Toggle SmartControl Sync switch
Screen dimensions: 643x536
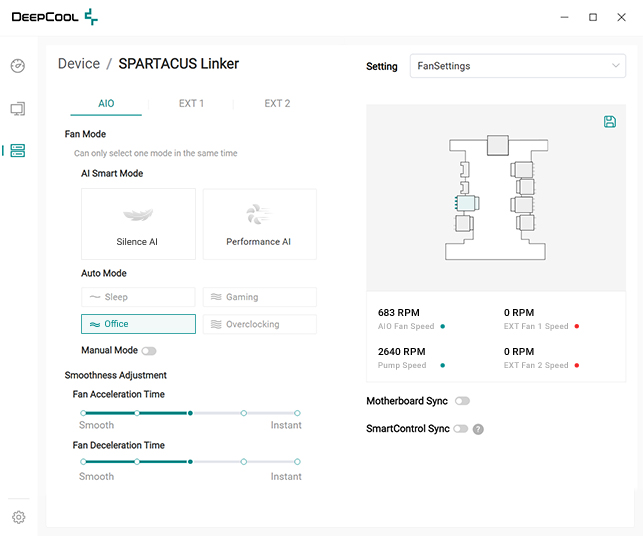click(x=460, y=429)
